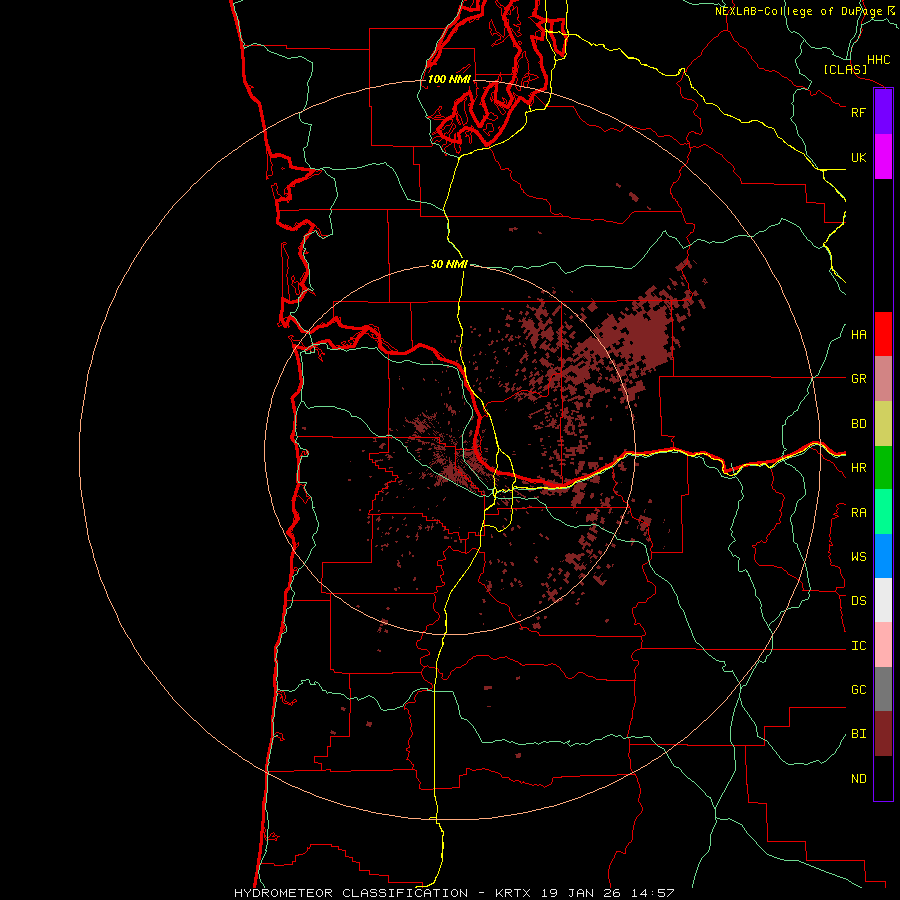Click the UK magenta legend swatch
900x900 pixels.
click(883, 157)
